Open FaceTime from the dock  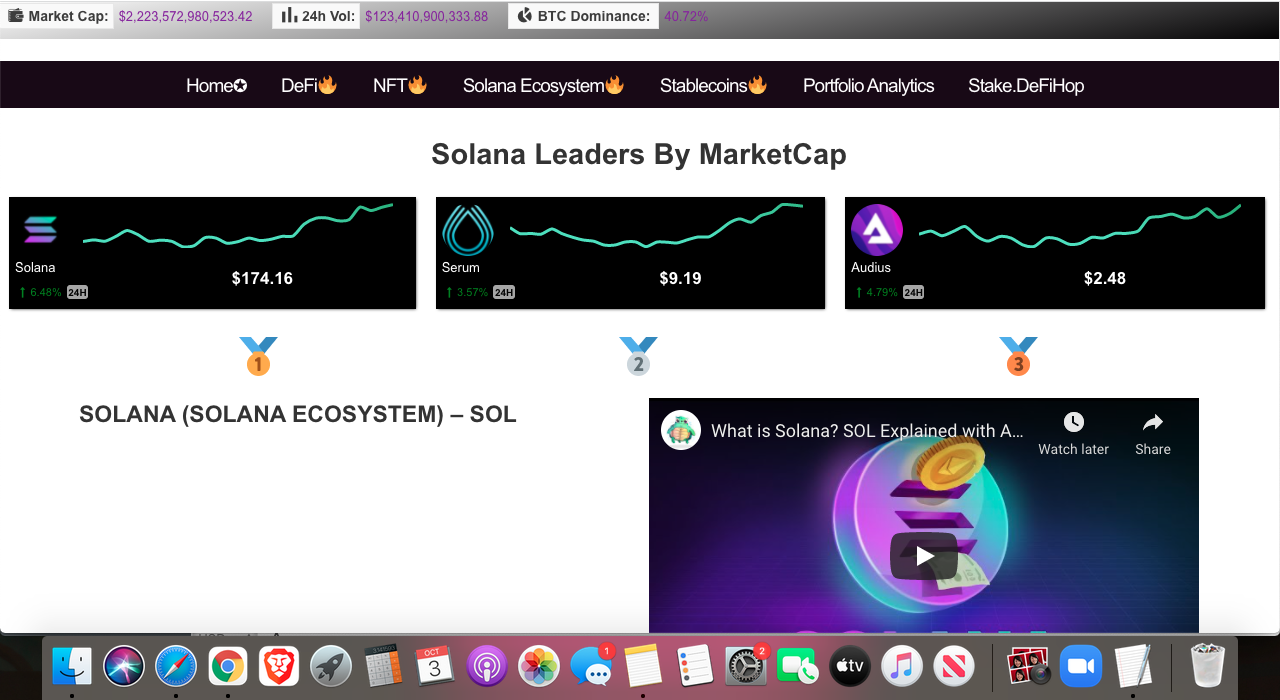tap(798, 666)
